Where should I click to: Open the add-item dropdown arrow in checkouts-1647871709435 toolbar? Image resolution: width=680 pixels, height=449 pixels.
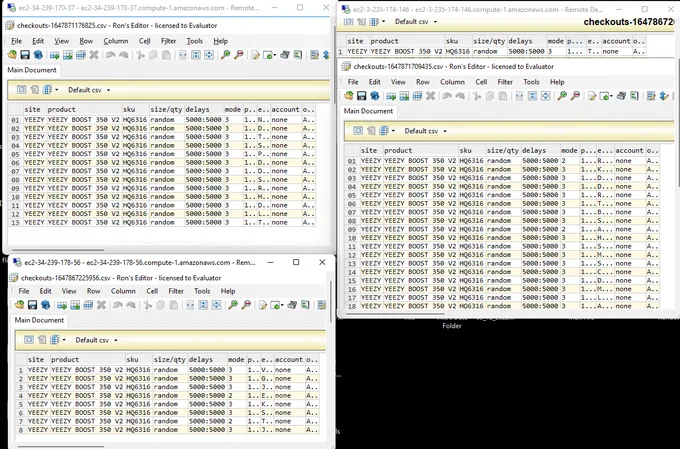point(611,96)
